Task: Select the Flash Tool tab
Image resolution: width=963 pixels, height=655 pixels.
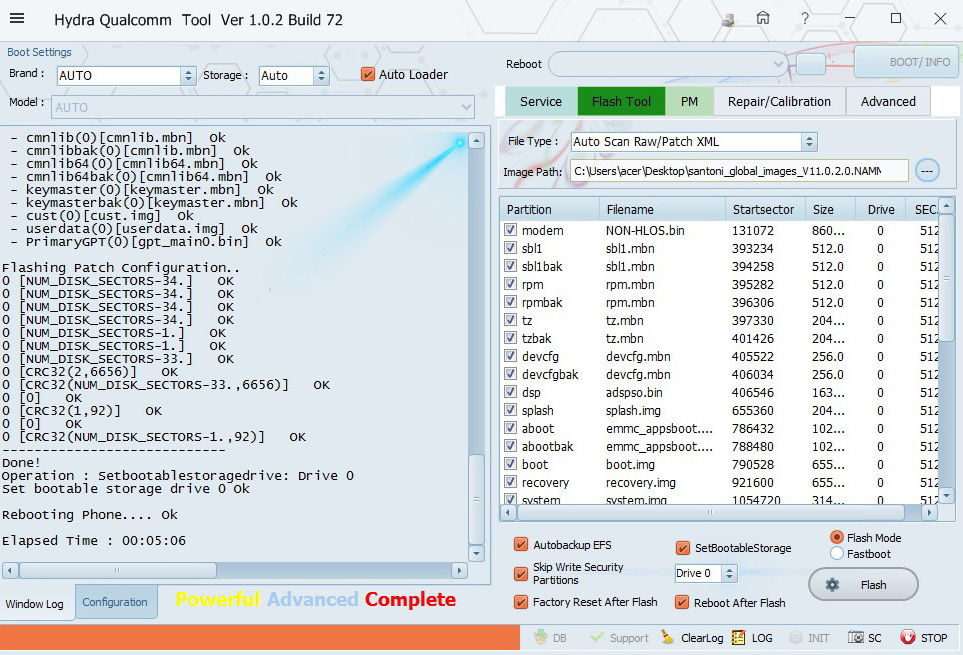Action: (621, 101)
